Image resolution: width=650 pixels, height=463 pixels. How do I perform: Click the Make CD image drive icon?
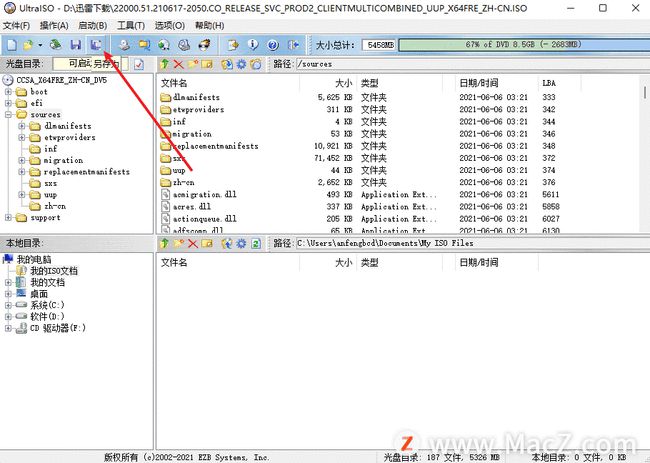(124, 44)
